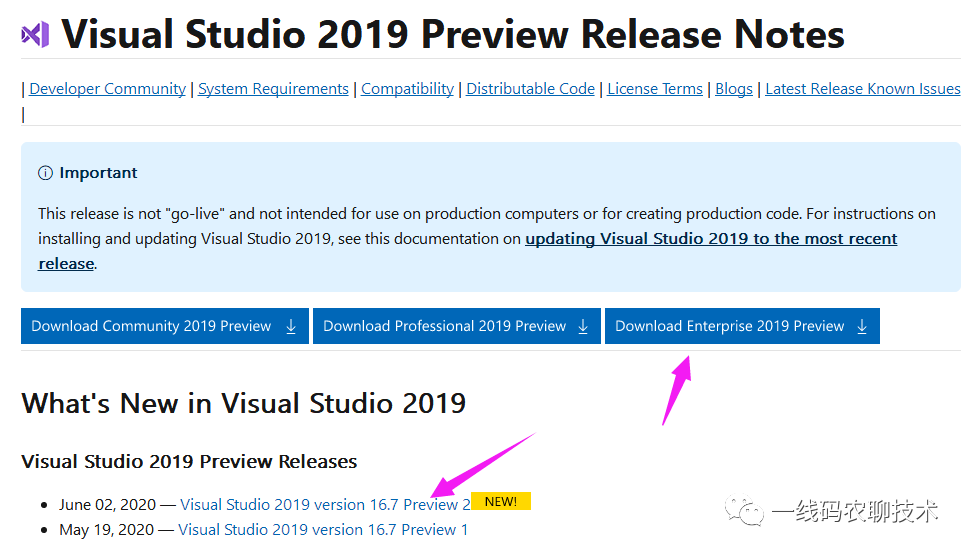Image resolution: width=970 pixels, height=554 pixels.
Task: Open the Developer Community link
Action: pos(107,89)
